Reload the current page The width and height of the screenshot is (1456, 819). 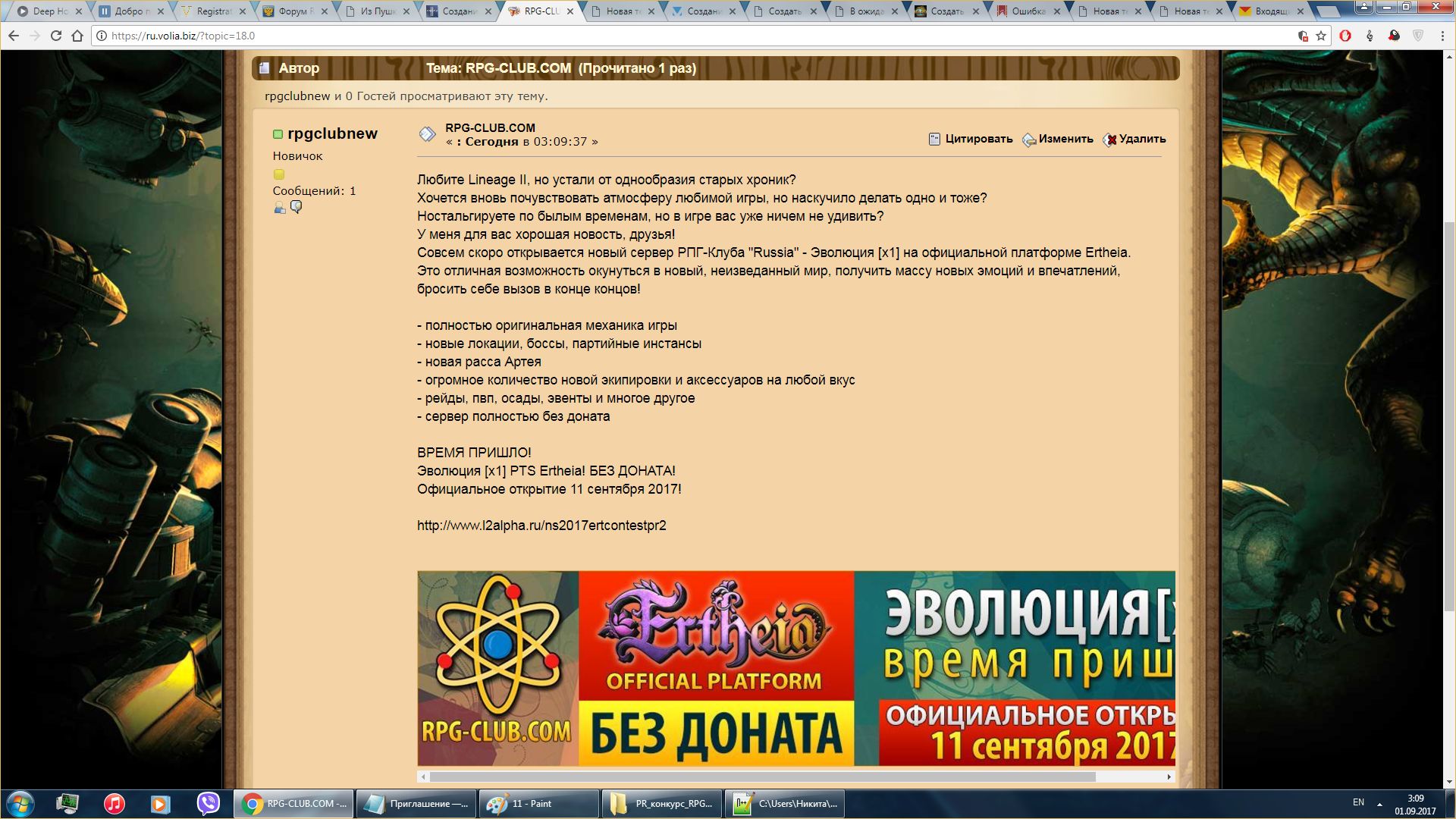point(56,36)
